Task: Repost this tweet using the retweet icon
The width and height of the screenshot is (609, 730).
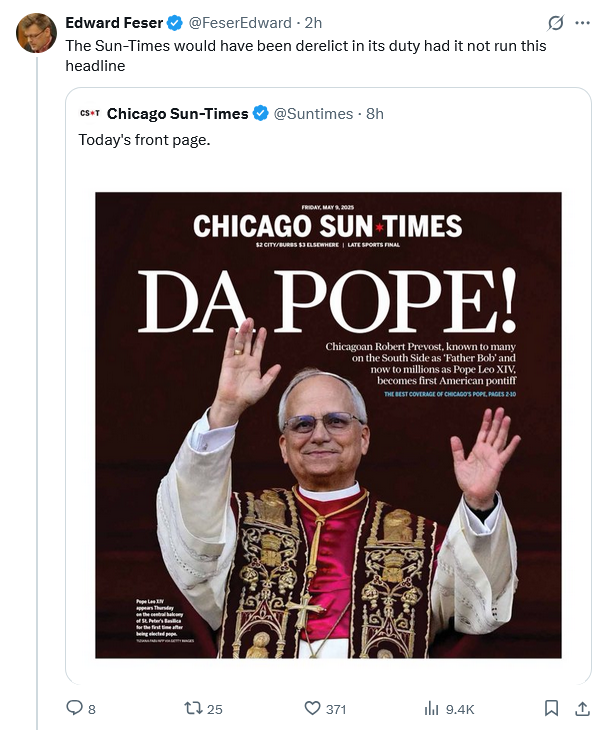Action: click(x=194, y=708)
